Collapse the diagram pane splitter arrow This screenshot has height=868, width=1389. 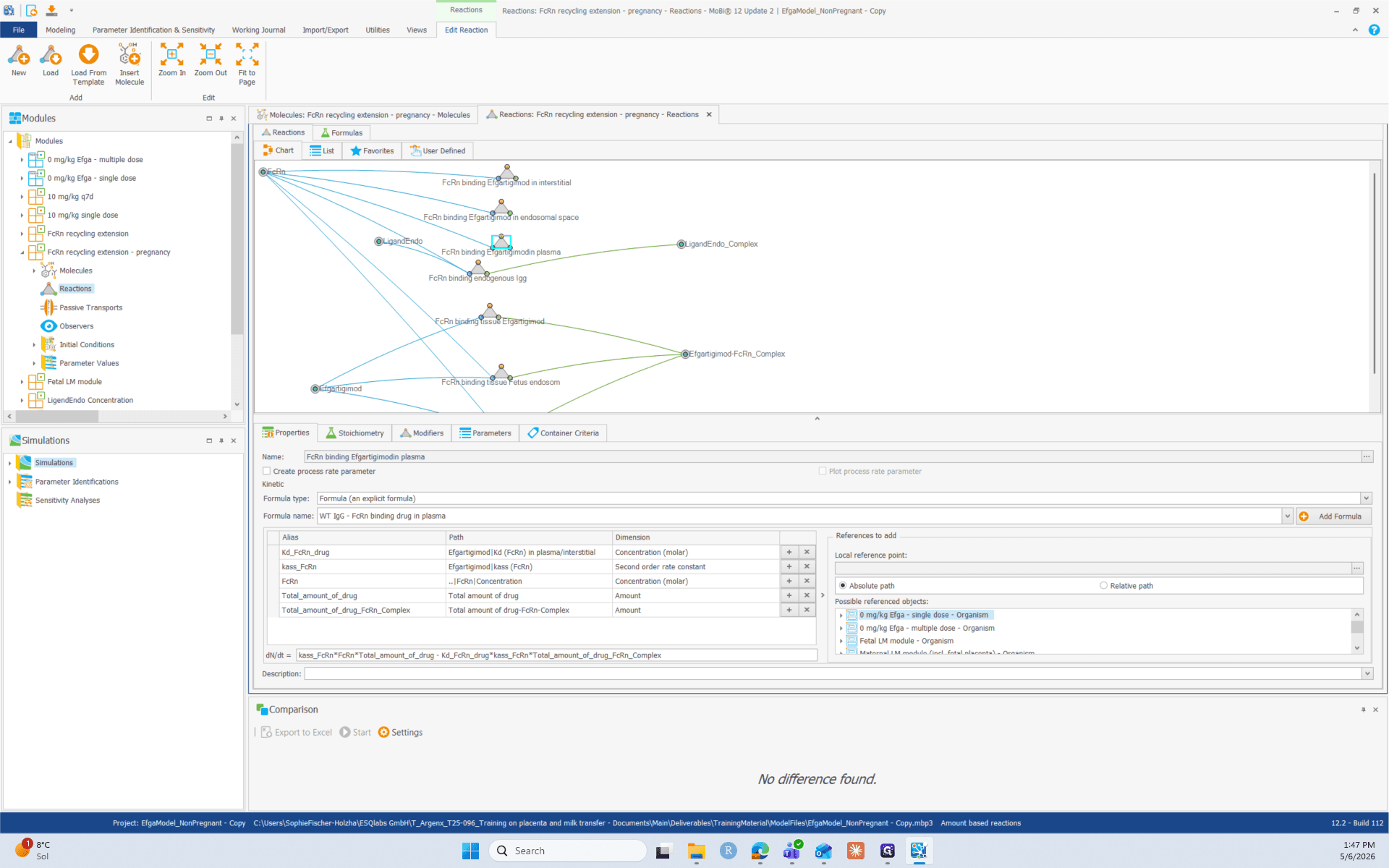click(817, 419)
